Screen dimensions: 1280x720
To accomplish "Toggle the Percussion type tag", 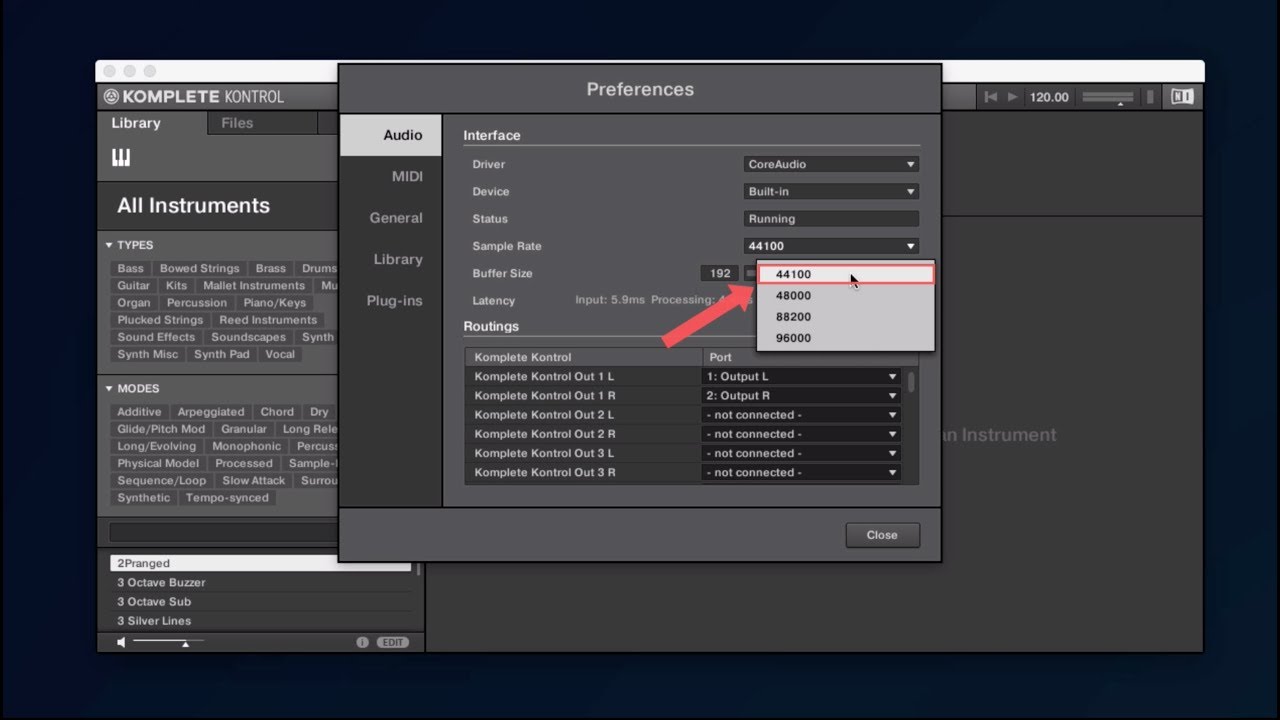I will pyautogui.click(x=197, y=303).
